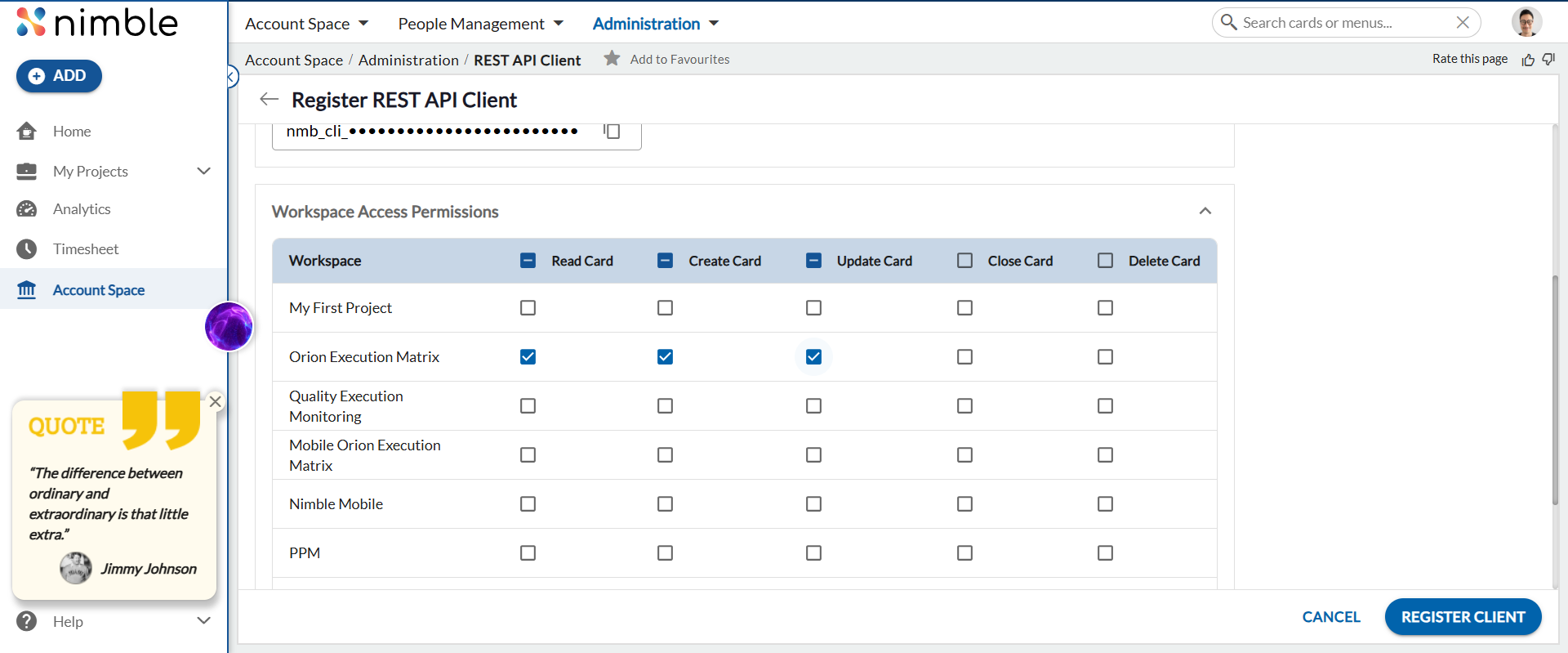This screenshot has height=653, width=1568.
Task: Select Account Space in the sidebar
Action: (114, 289)
